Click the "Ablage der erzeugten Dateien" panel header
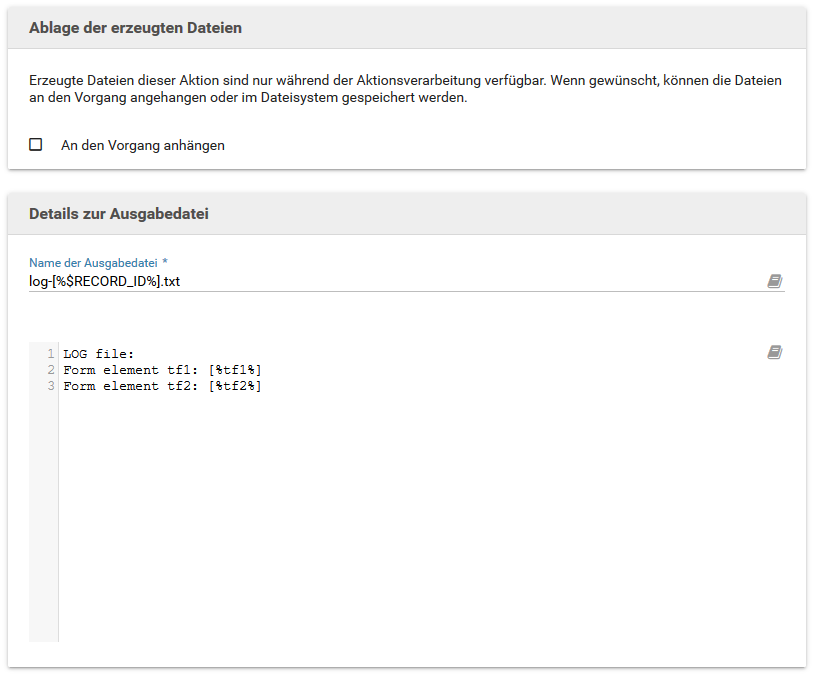Image resolution: width=815 pixels, height=675 pixels. (135, 28)
